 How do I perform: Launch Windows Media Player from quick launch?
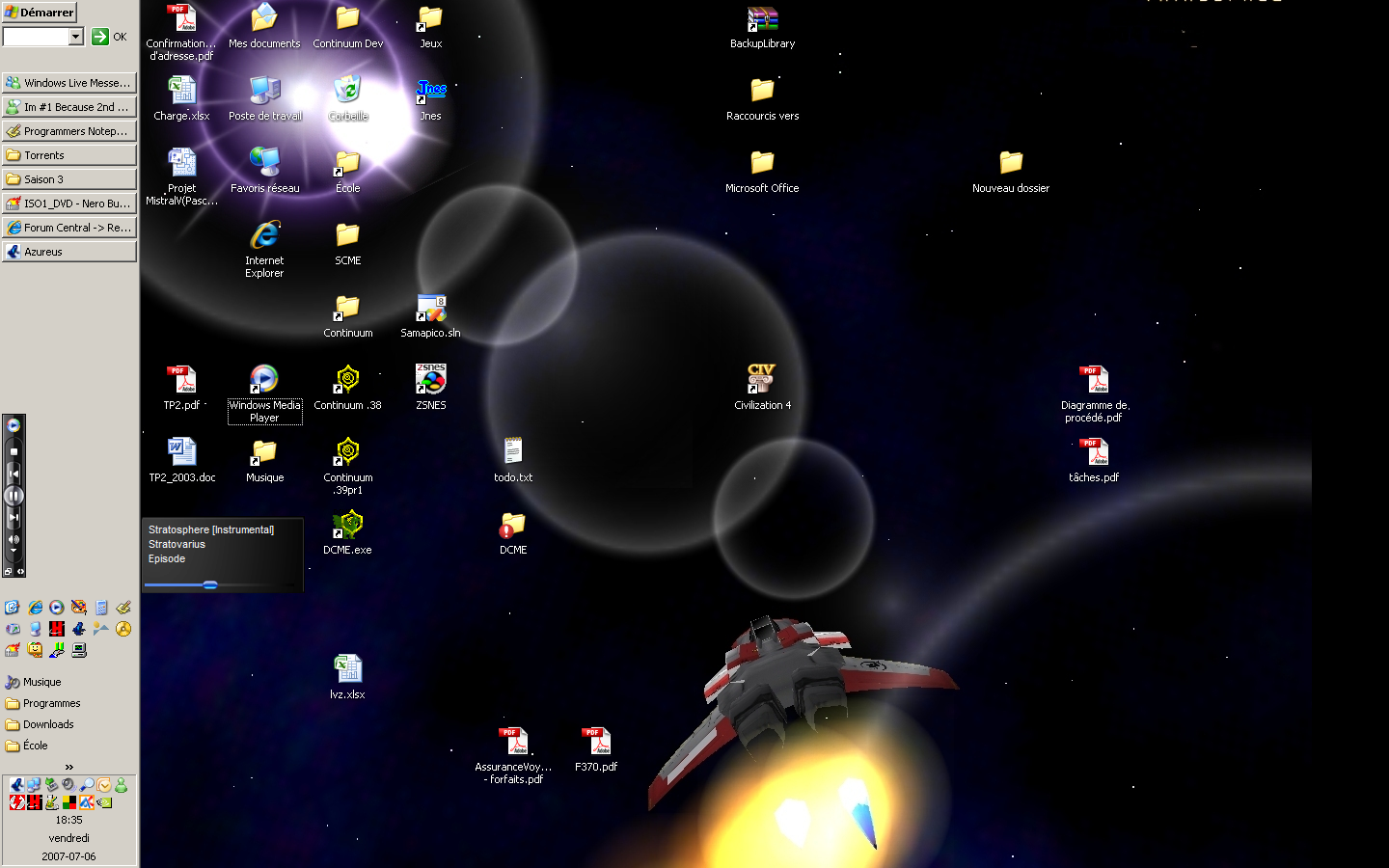coord(57,608)
